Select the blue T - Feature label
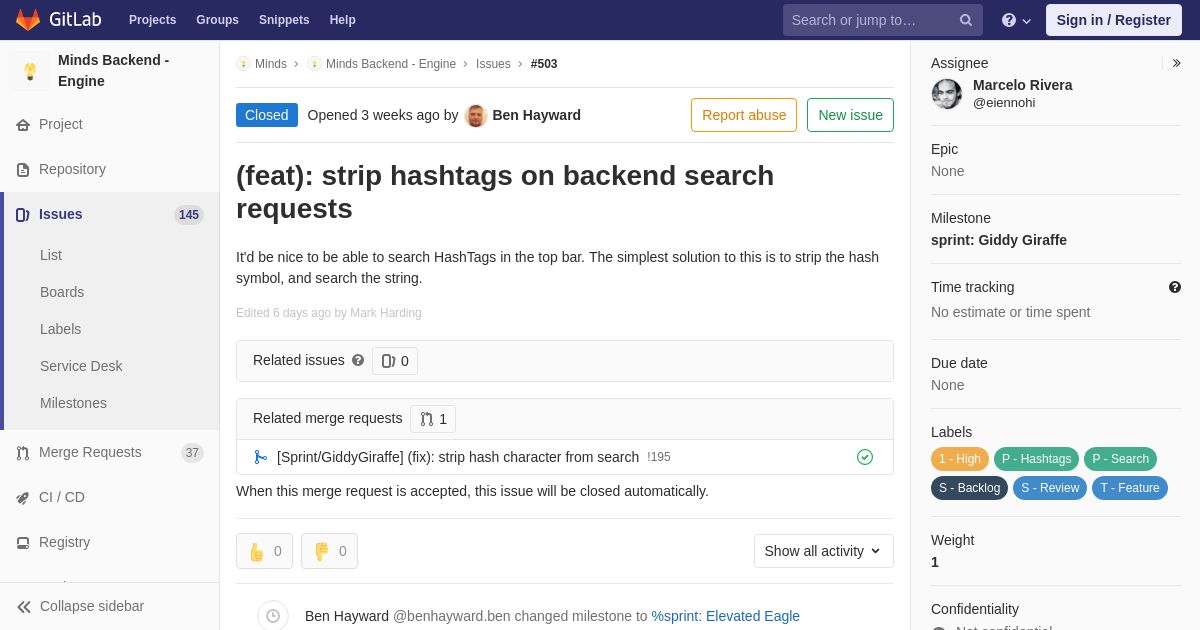The image size is (1200, 630). point(1130,488)
